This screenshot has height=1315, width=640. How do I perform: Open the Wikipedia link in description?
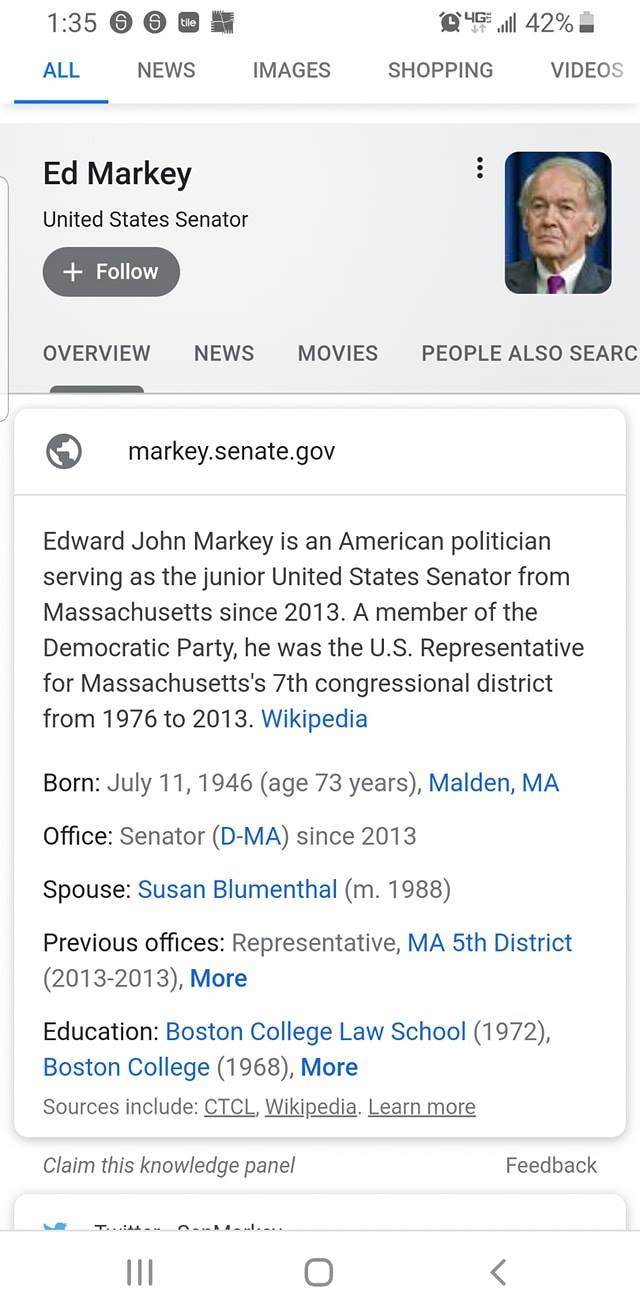314,719
